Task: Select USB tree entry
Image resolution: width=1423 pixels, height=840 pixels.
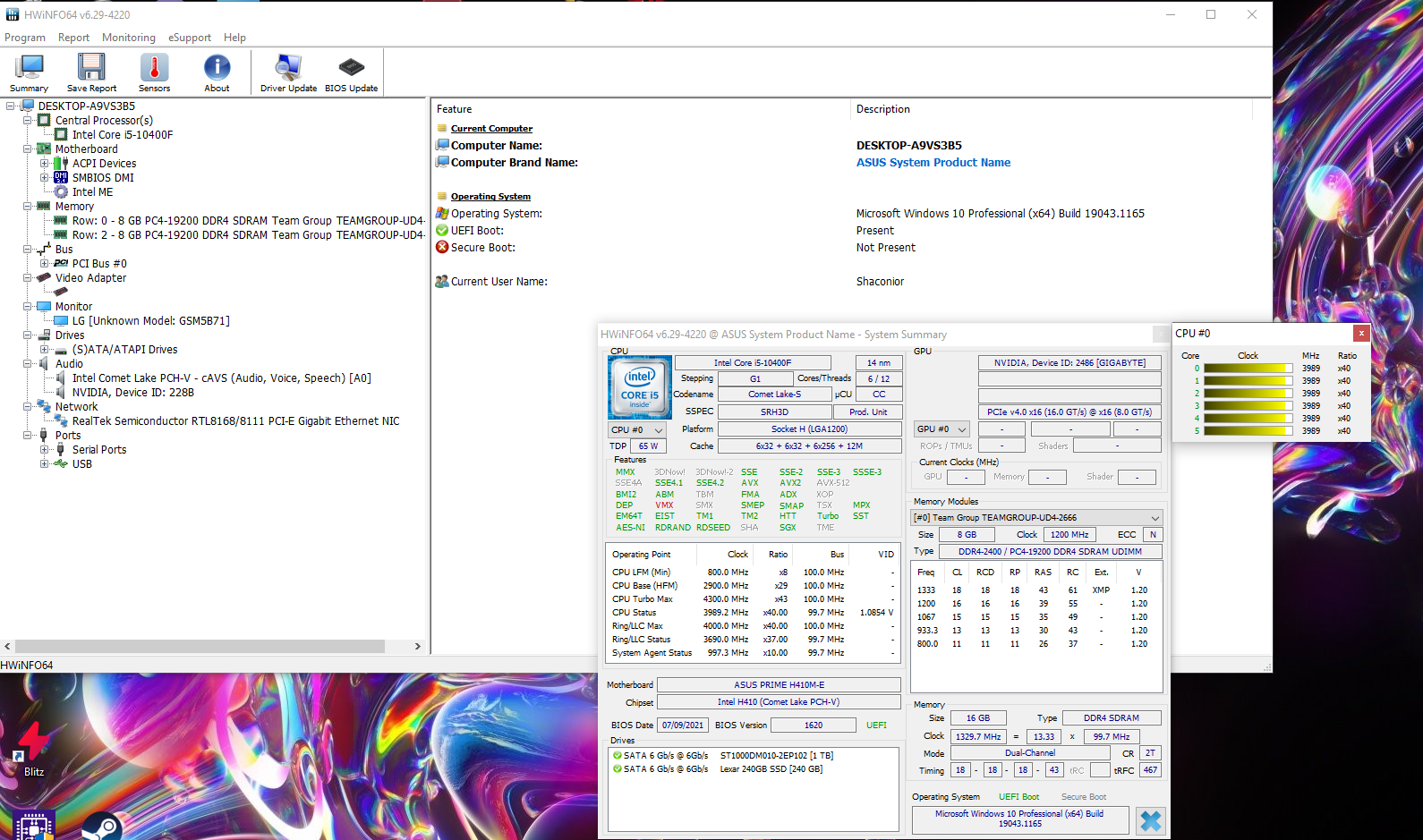Action: (x=82, y=464)
